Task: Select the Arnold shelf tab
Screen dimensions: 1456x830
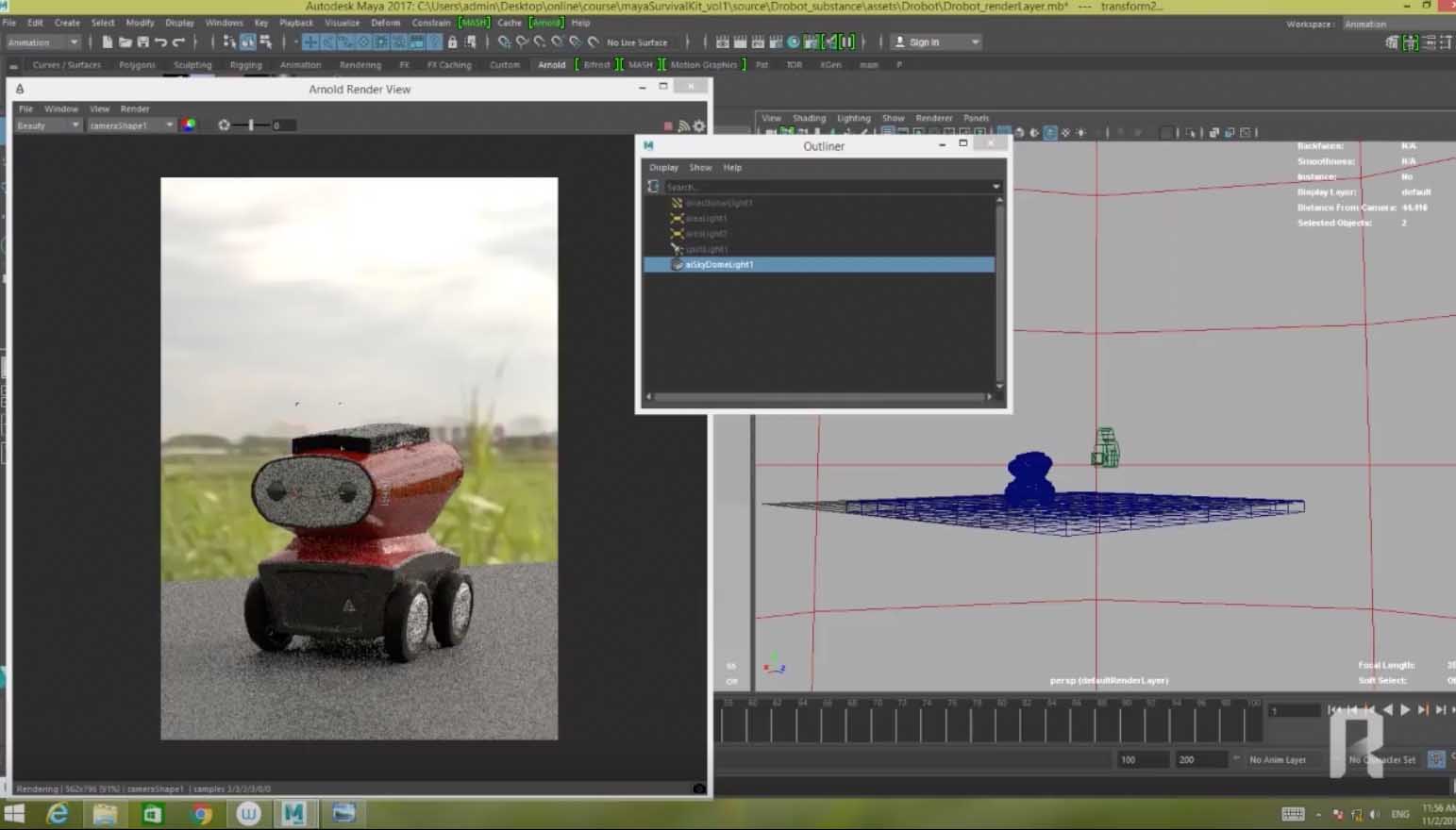Action: pos(551,65)
